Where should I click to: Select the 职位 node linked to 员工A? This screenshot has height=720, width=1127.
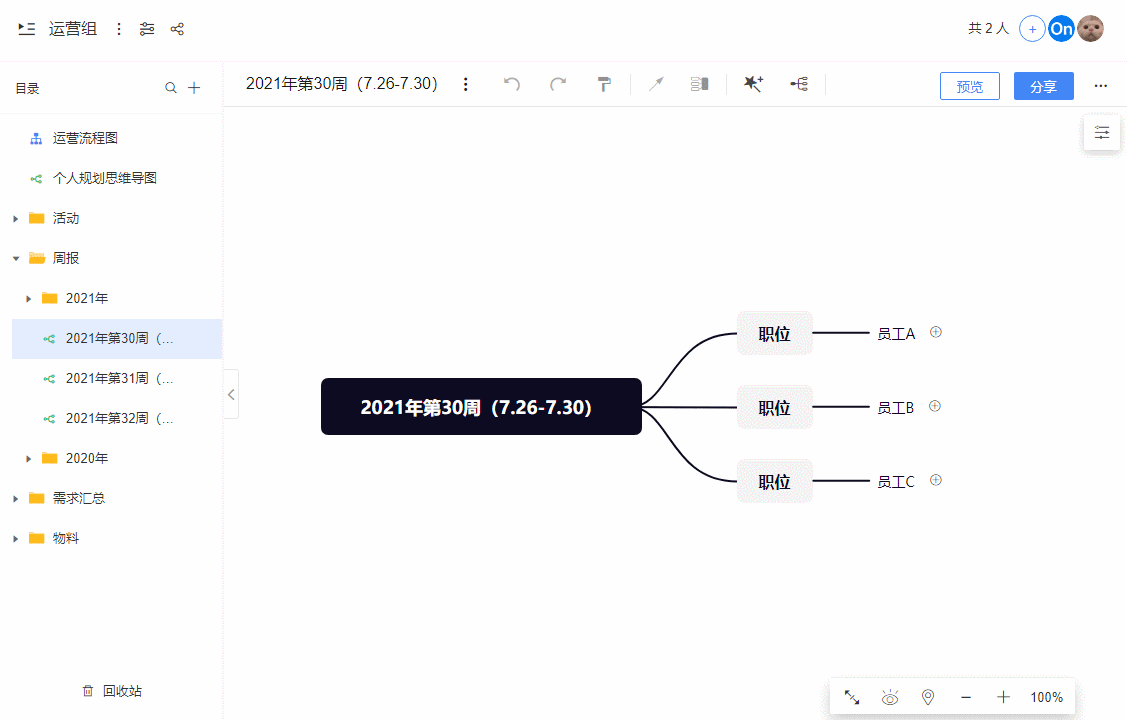coord(775,333)
